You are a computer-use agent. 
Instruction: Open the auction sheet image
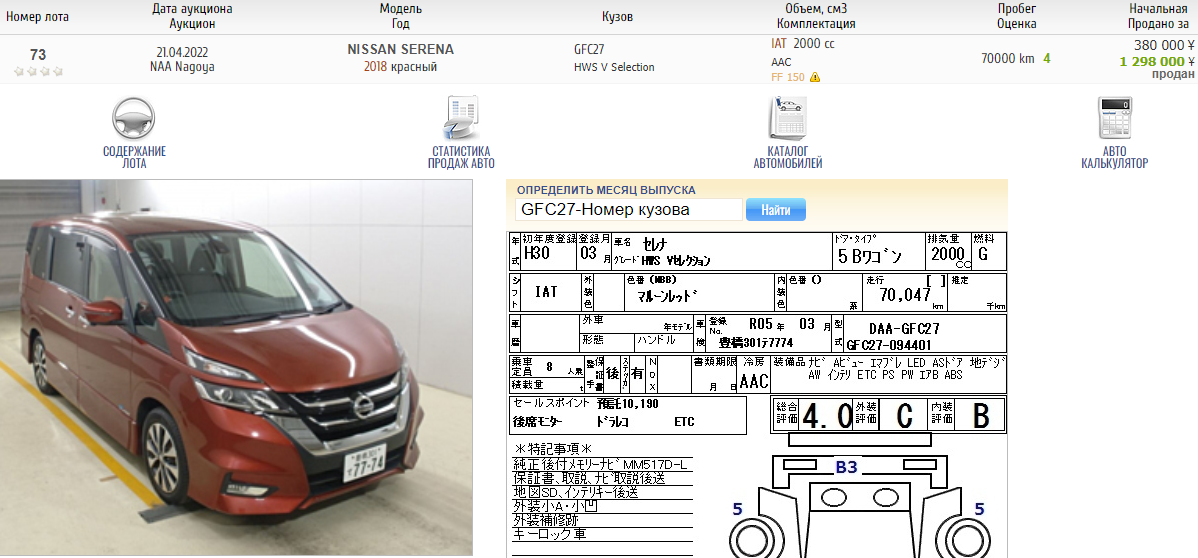757,394
